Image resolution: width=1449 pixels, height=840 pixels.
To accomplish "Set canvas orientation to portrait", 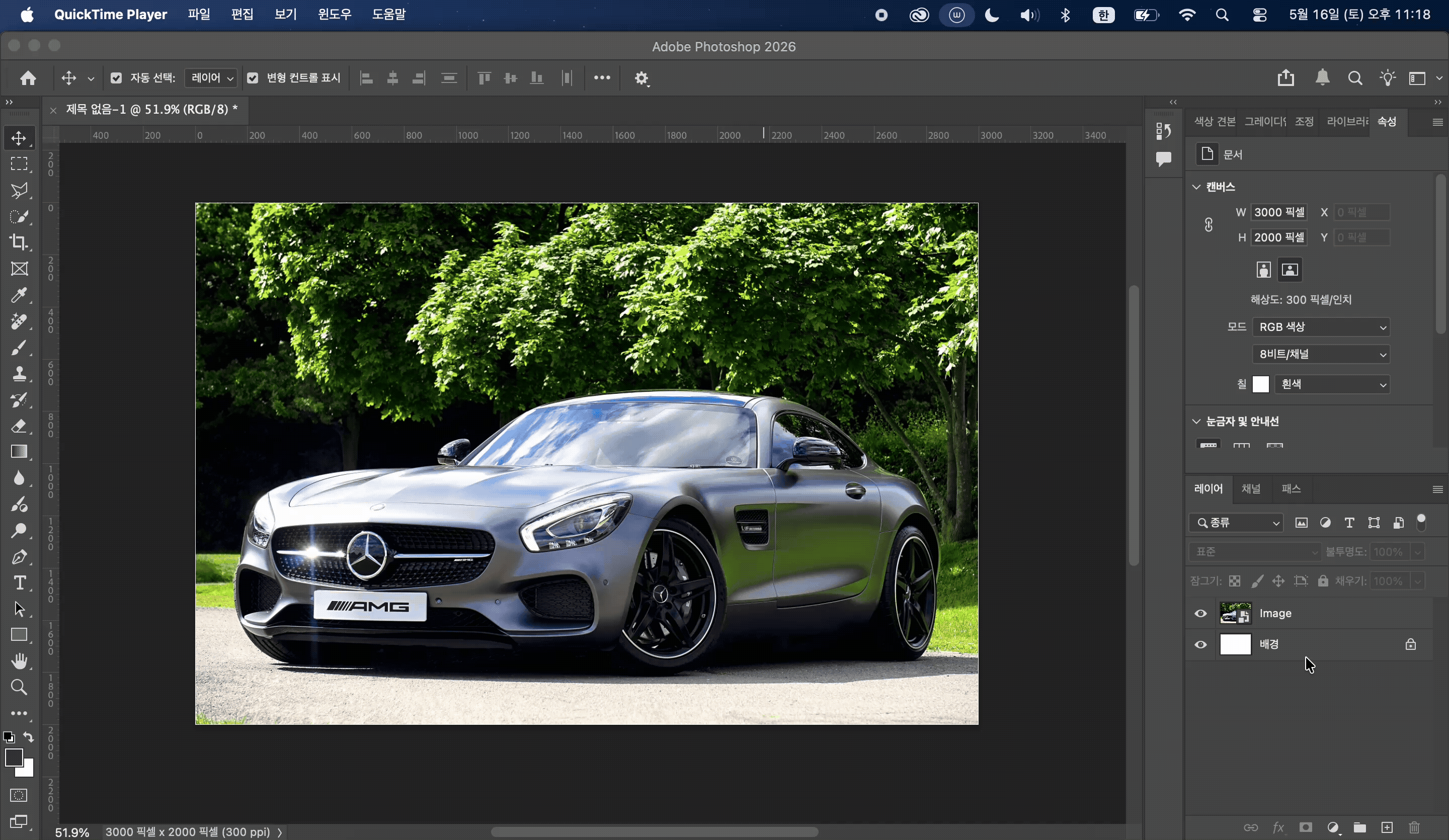I will click(1263, 270).
